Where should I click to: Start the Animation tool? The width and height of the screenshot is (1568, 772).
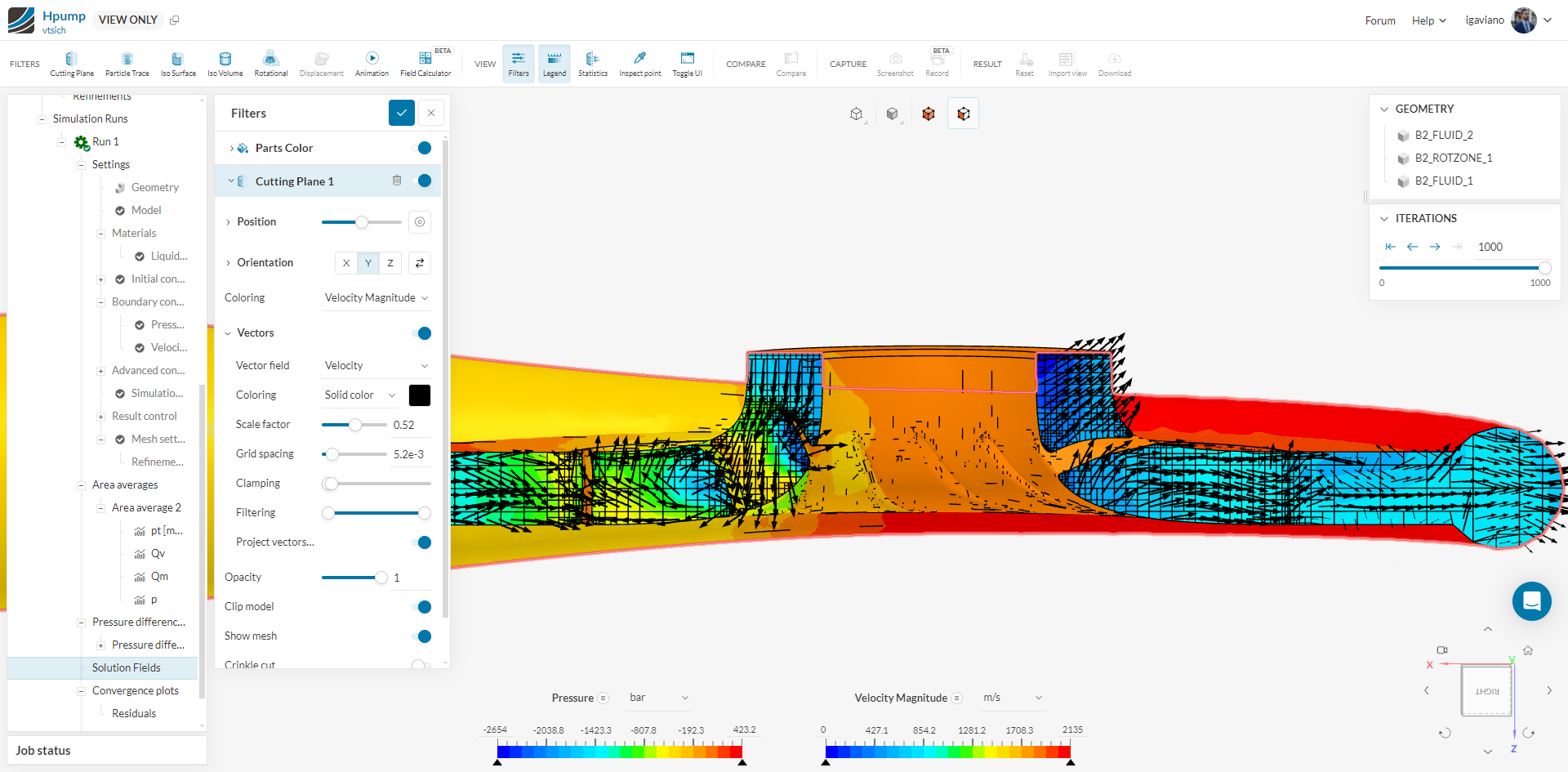[372, 63]
